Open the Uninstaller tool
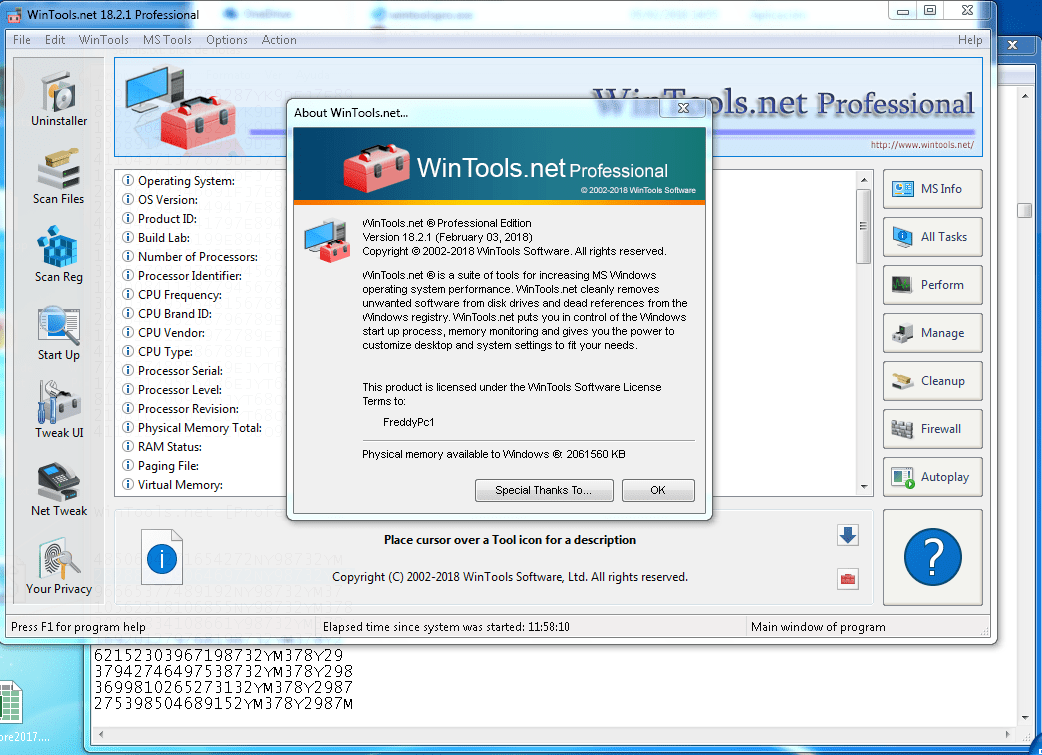 (x=58, y=98)
